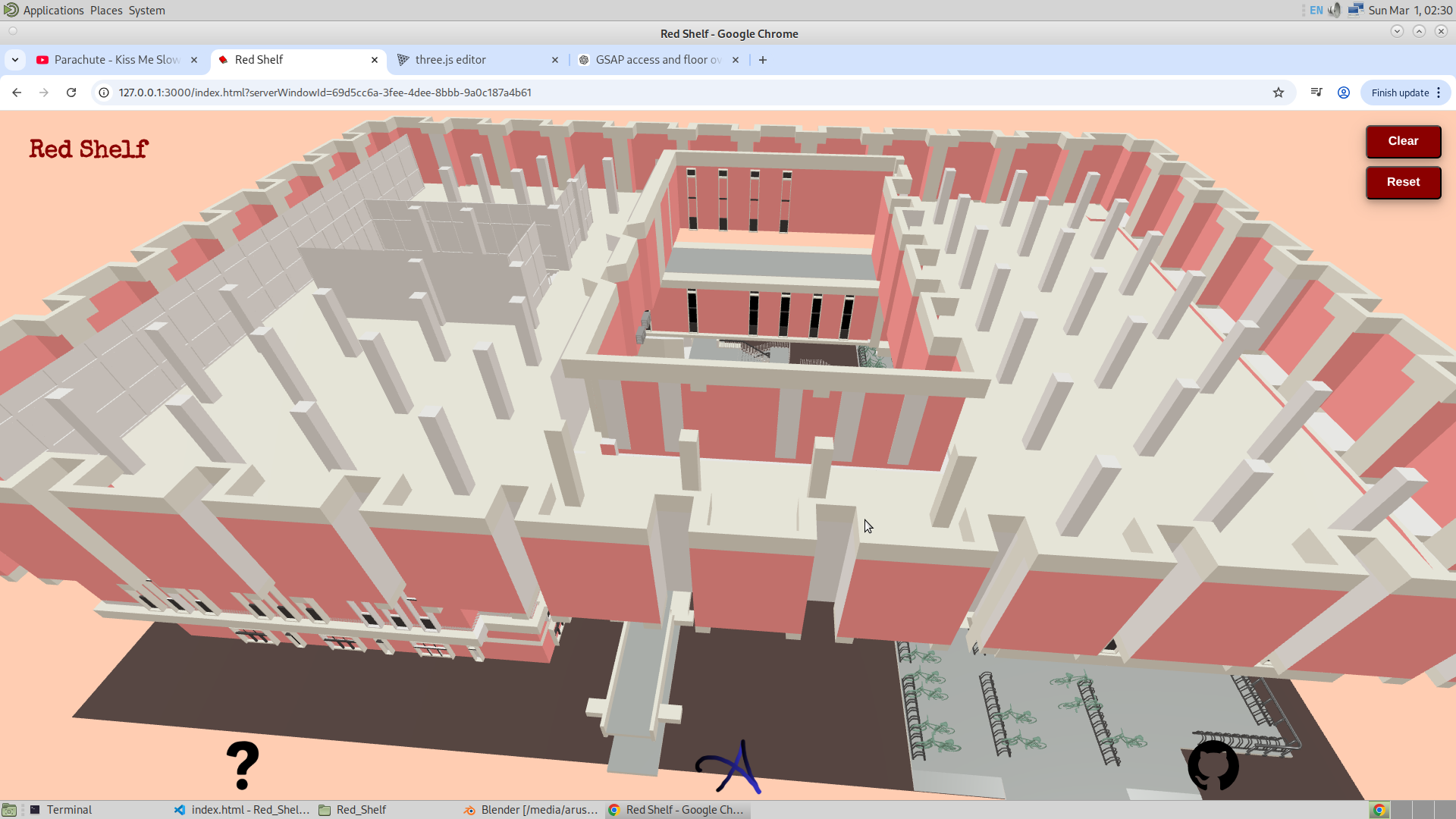1456x819 pixels.
Task: Open new tab with plus button
Action: point(763,60)
